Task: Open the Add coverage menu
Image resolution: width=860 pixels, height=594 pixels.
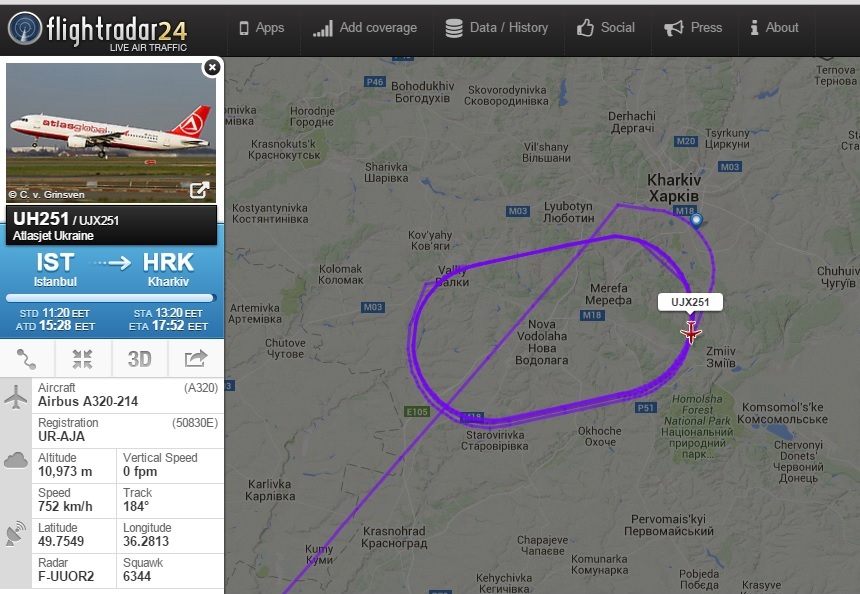Action: 365,28
